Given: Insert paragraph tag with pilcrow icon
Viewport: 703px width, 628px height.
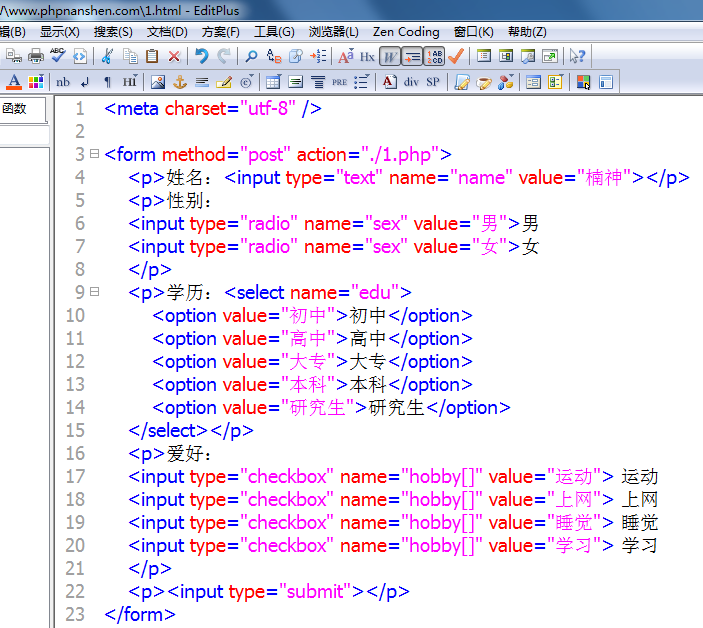Looking at the screenshot, I should 107,82.
